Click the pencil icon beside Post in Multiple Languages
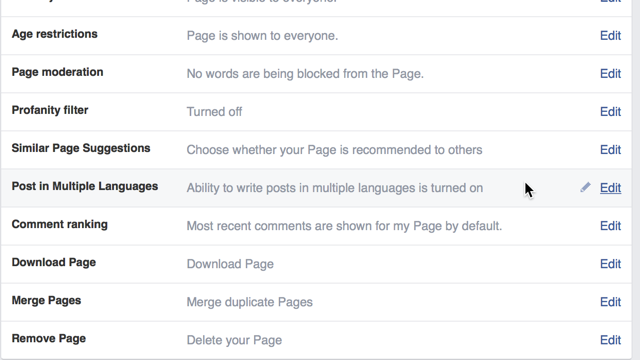The image size is (640, 360). 585,187
